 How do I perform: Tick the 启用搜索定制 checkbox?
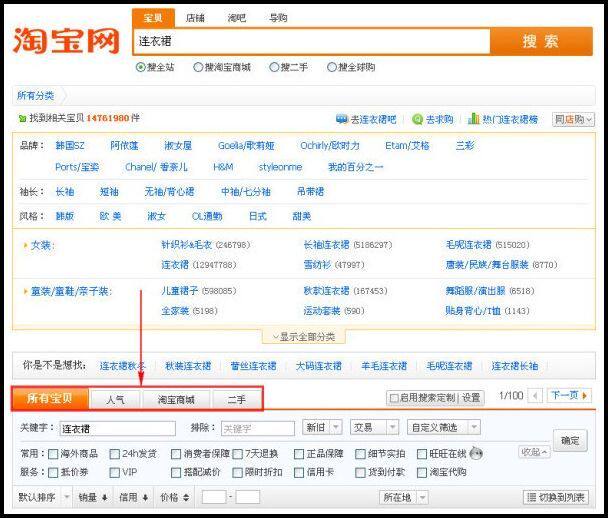tap(394, 398)
